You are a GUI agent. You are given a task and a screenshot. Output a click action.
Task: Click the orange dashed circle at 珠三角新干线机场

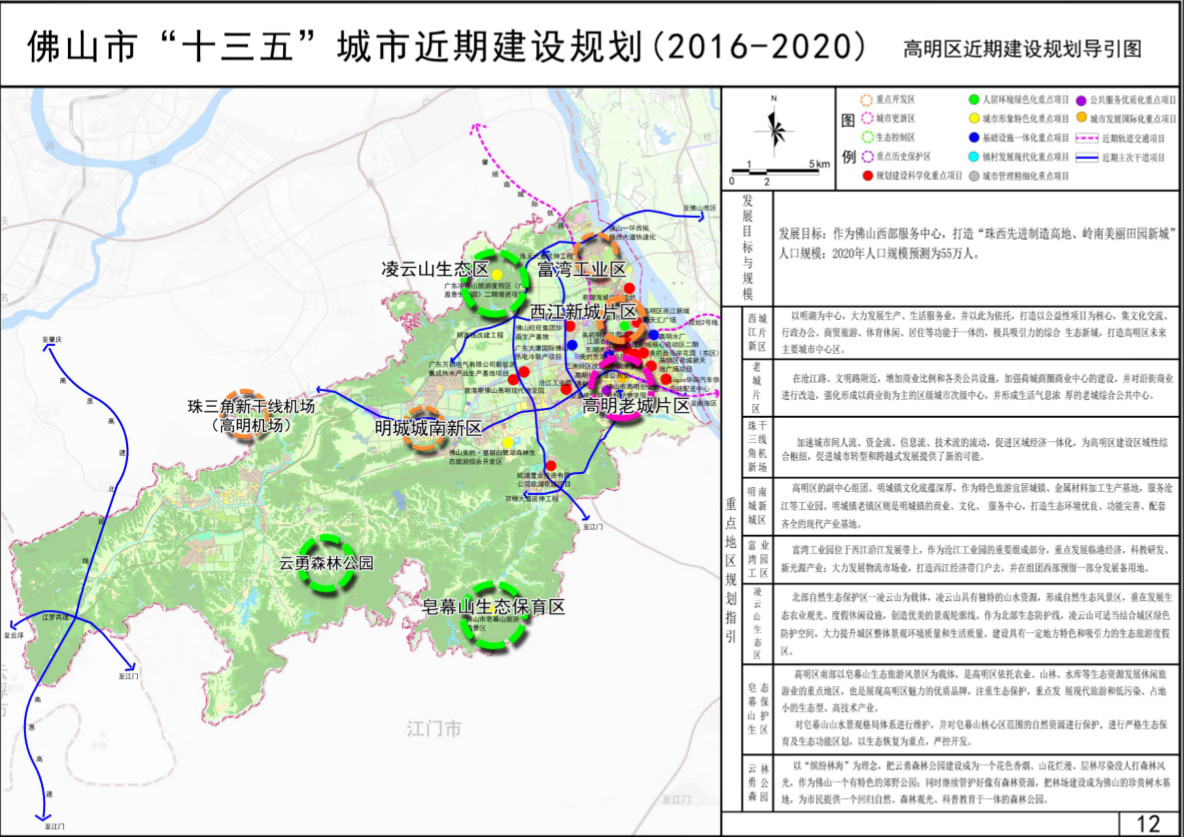point(246,411)
